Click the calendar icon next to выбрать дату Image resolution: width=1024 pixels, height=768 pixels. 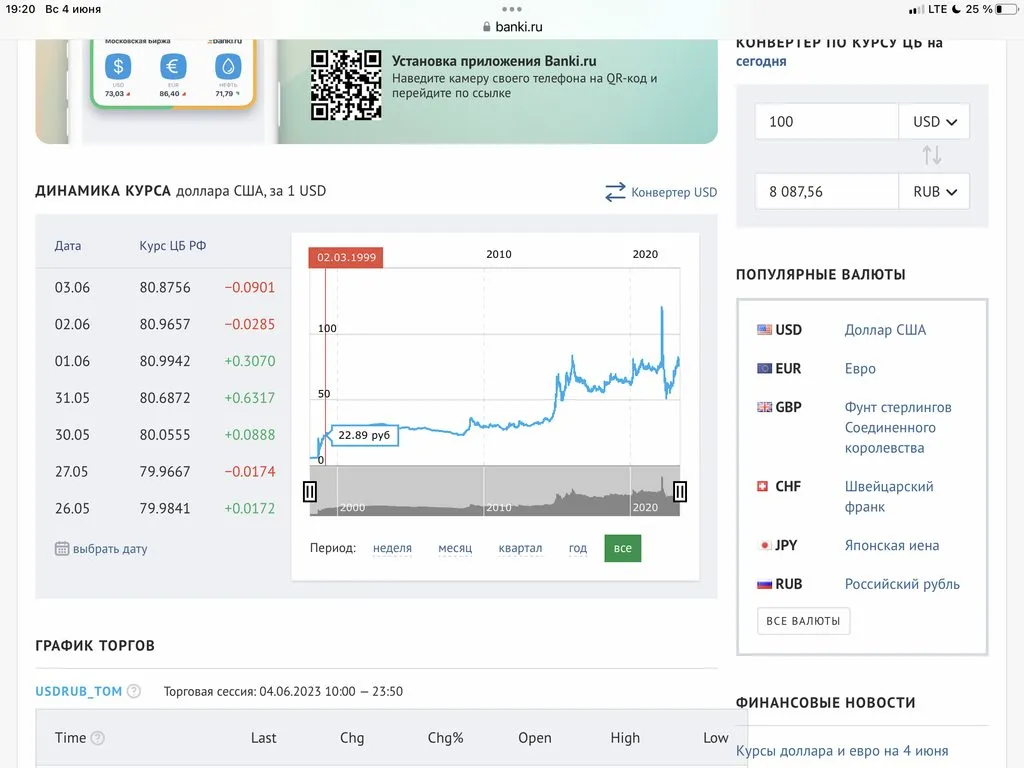click(62, 548)
